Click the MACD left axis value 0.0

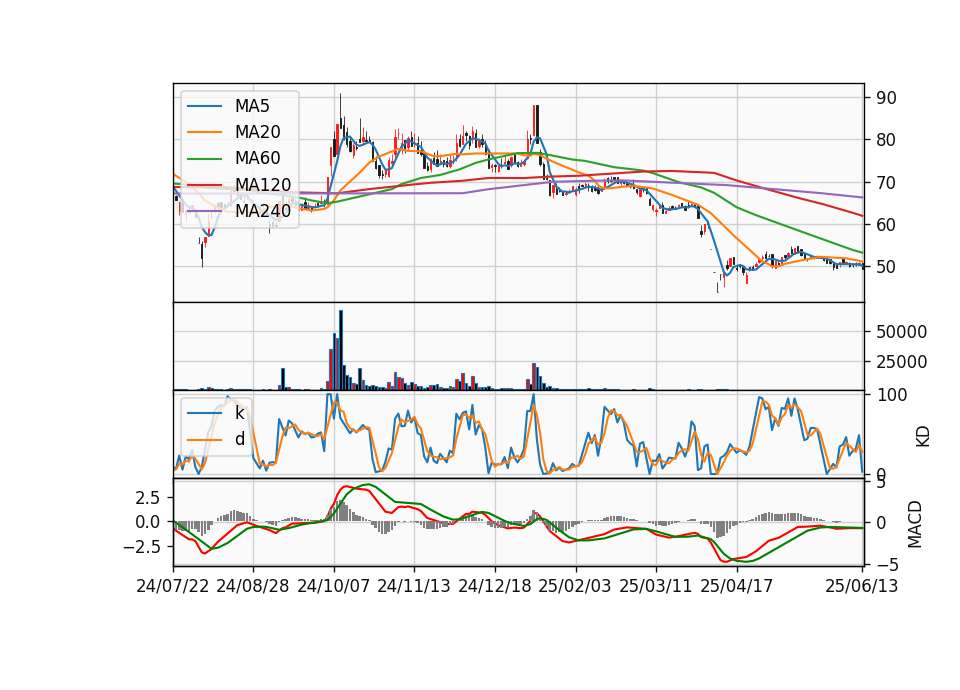point(148,522)
